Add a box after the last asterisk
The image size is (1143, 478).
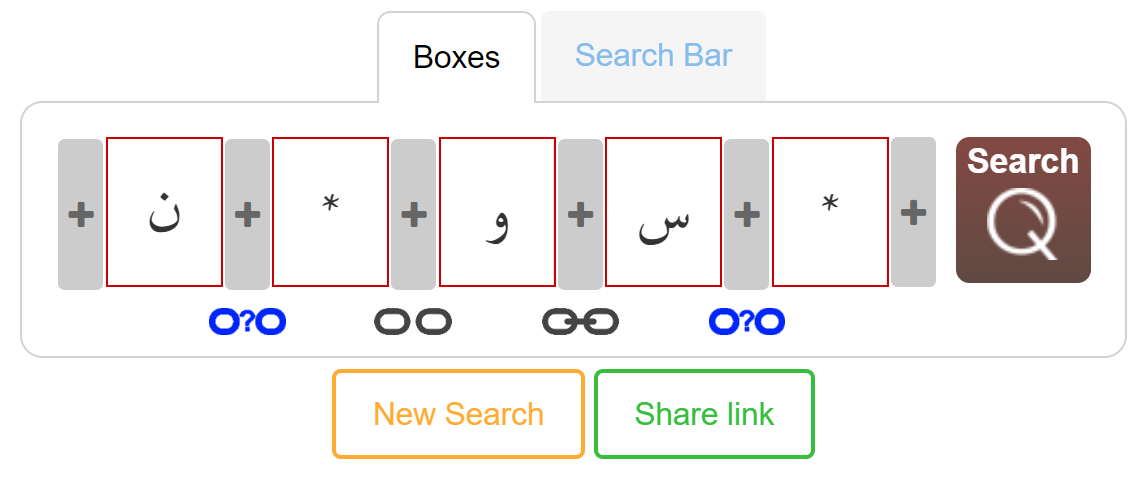913,212
